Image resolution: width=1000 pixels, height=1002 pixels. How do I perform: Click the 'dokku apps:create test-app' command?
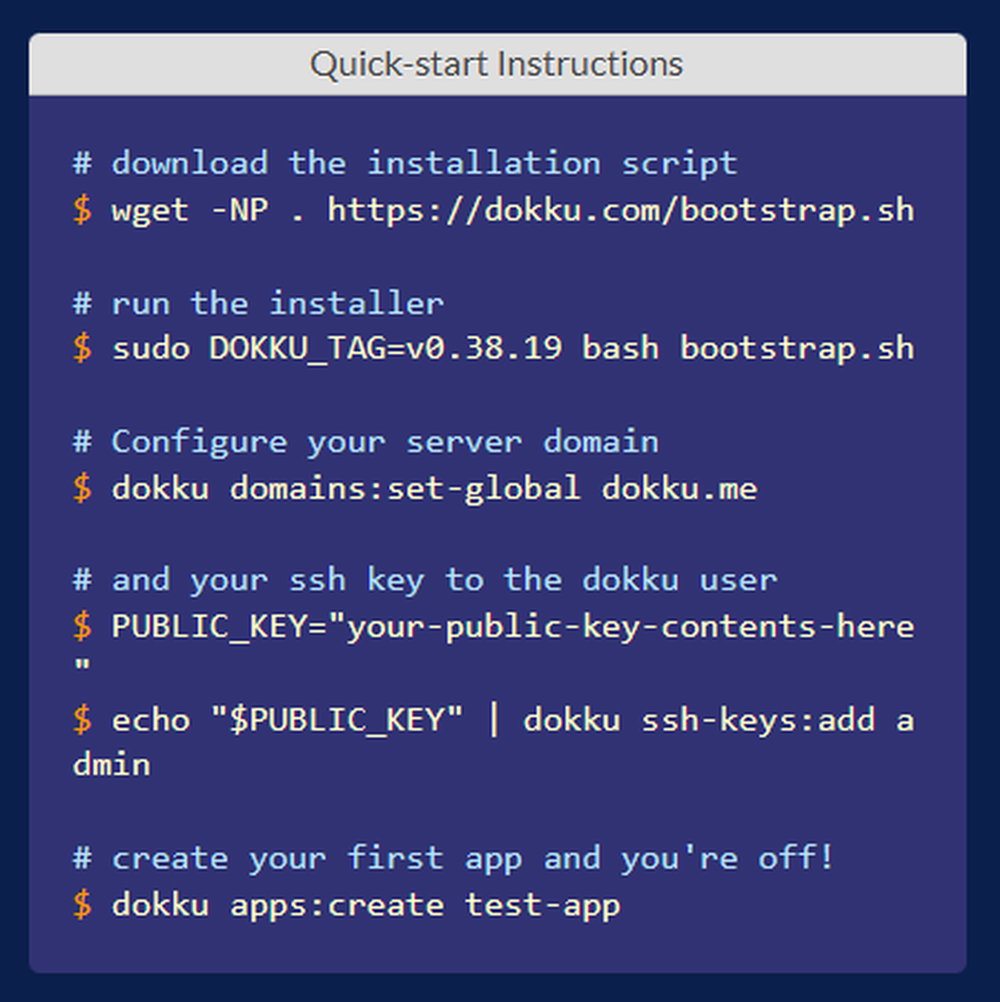[365, 906]
